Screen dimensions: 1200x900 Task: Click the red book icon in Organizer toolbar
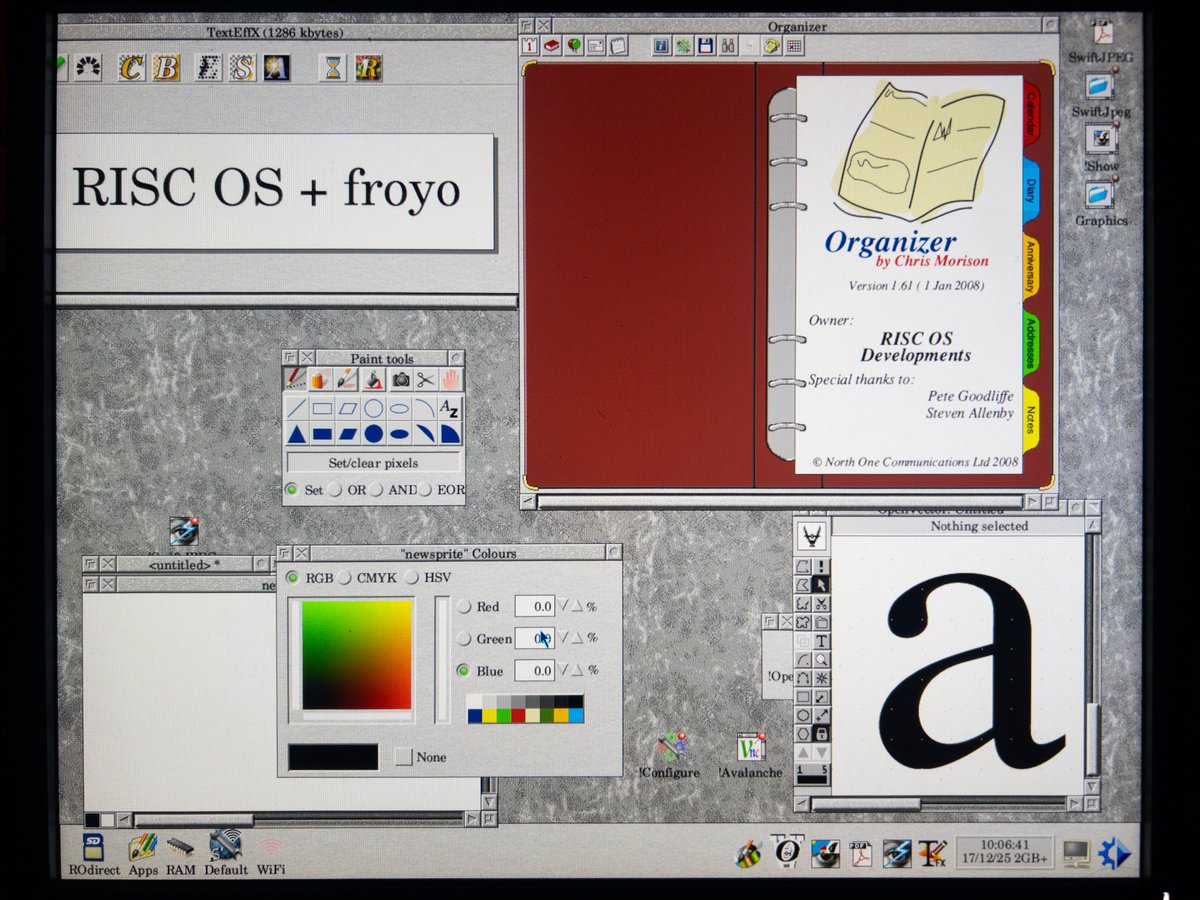[551, 46]
